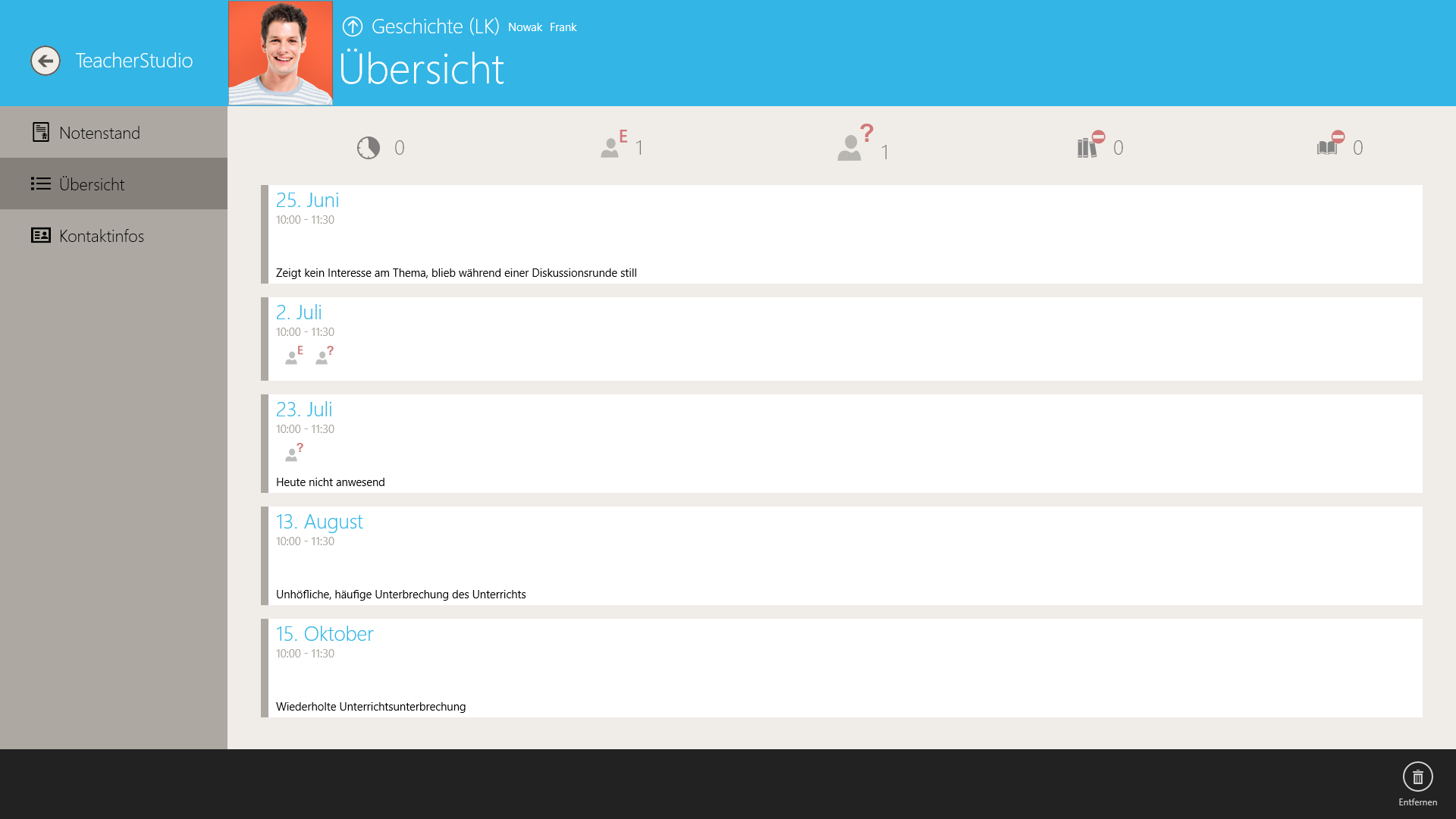1456x819 pixels.
Task: Click the count next to missing materials
Action: click(x=1119, y=148)
